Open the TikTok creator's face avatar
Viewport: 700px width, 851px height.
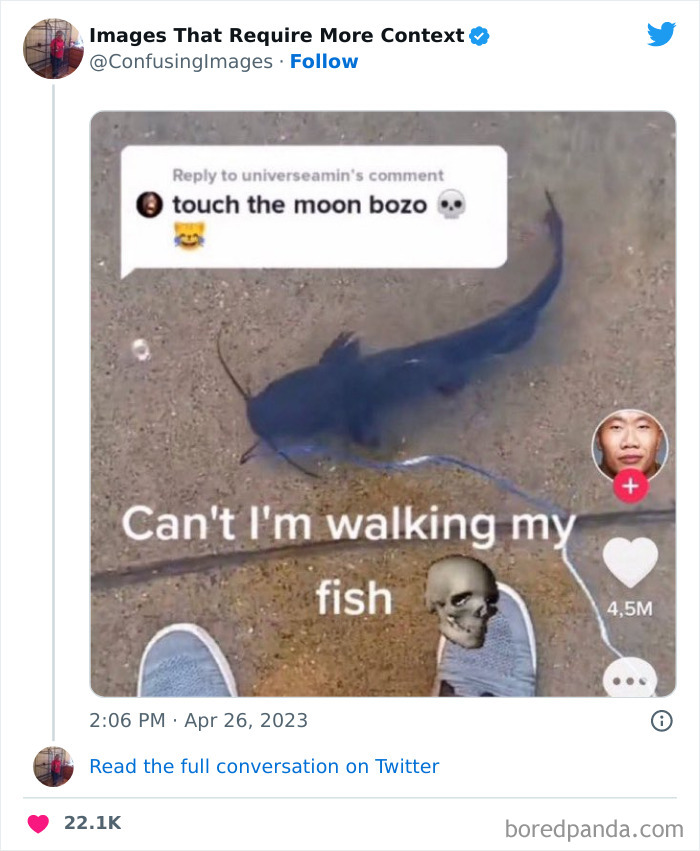click(630, 443)
